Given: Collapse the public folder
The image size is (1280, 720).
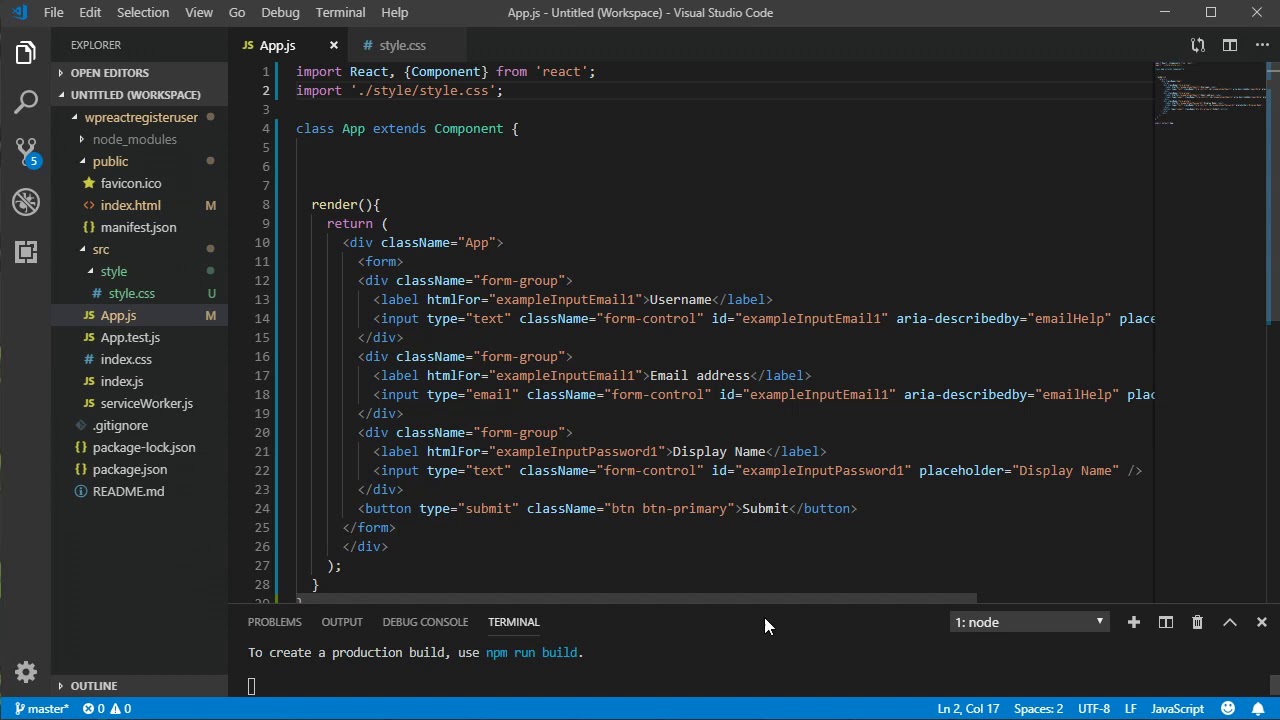Looking at the screenshot, I should click(110, 161).
